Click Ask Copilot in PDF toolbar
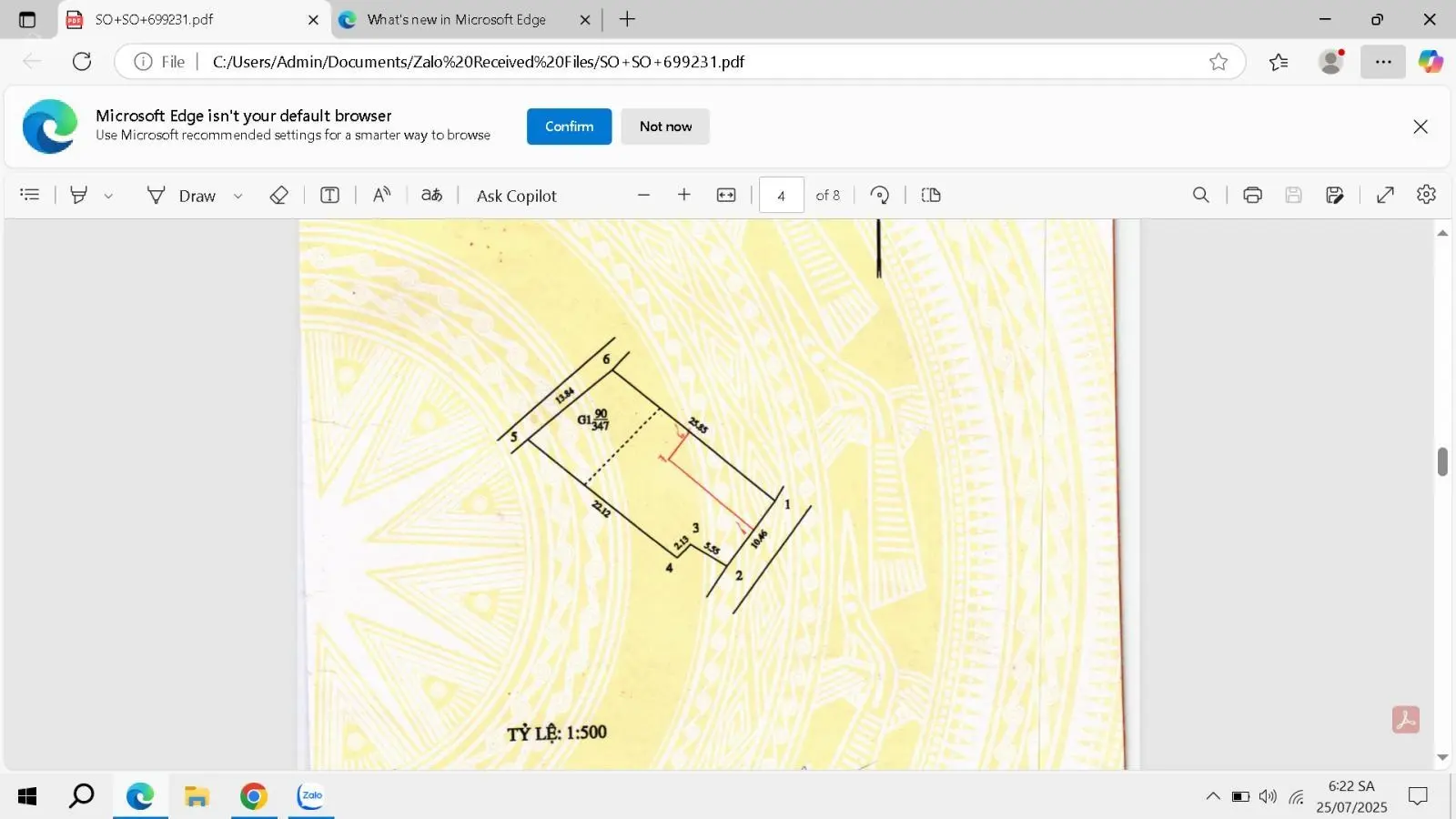This screenshot has width=1456, height=819. click(517, 196)
